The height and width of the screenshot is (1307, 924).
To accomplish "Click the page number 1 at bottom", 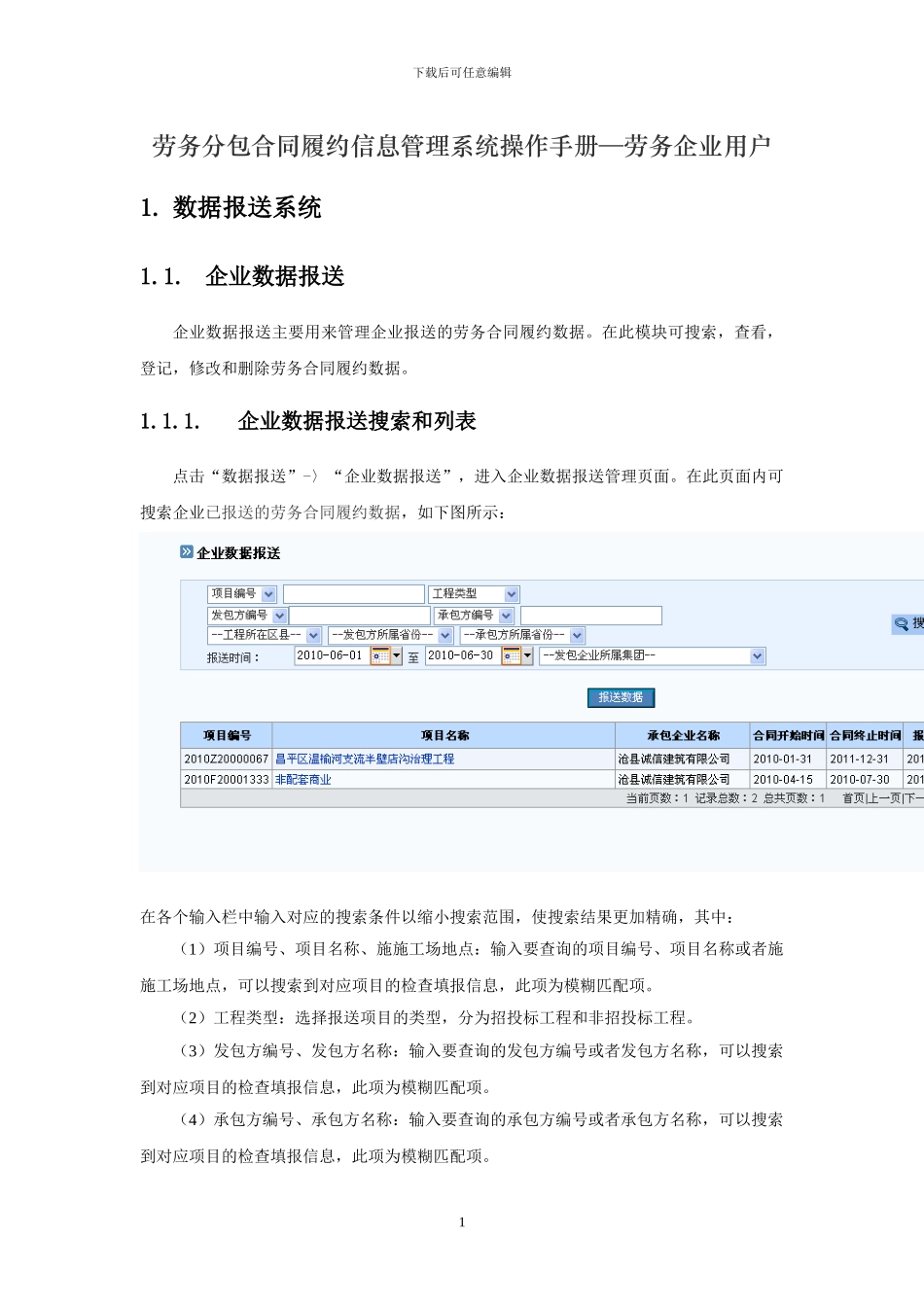I will [x=462, y=1222].
